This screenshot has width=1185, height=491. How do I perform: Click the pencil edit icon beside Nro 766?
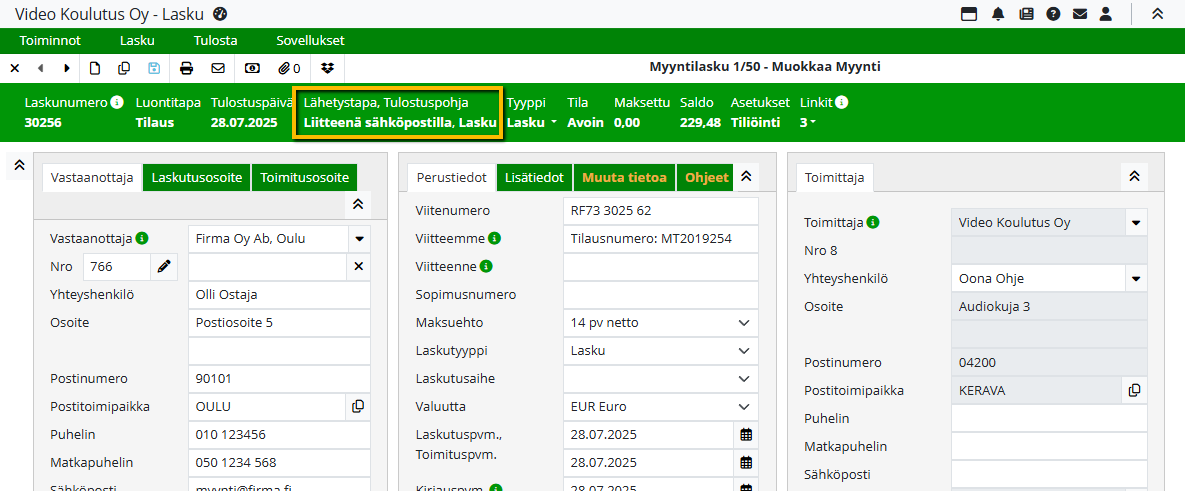164,267
